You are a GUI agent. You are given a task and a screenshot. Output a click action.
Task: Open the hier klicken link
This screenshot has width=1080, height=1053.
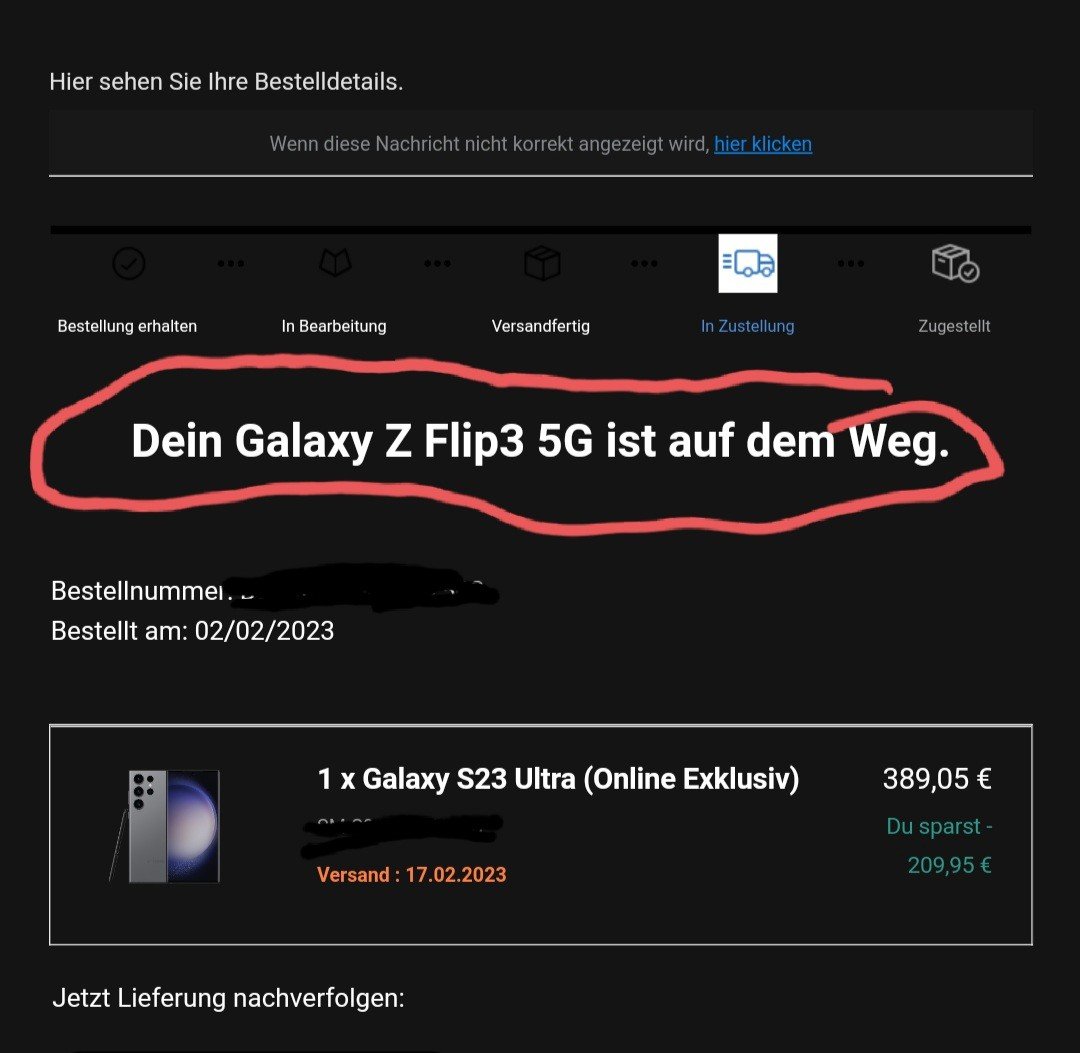tap(762, 144)
